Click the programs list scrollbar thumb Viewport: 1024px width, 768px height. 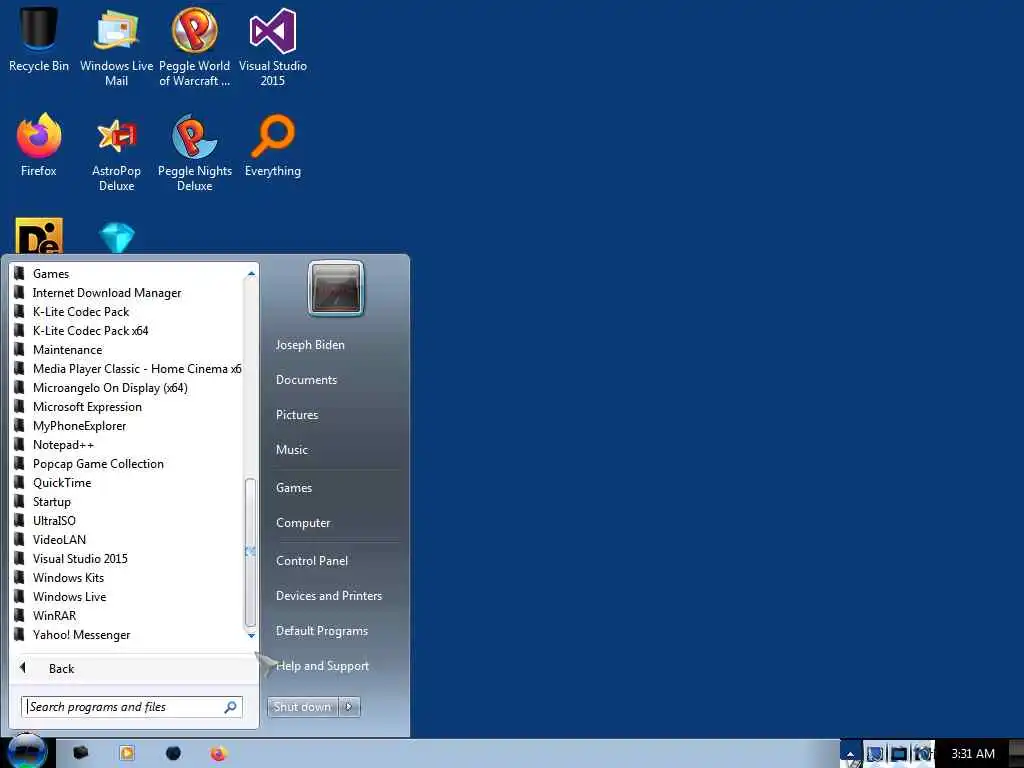pos(250,552)
